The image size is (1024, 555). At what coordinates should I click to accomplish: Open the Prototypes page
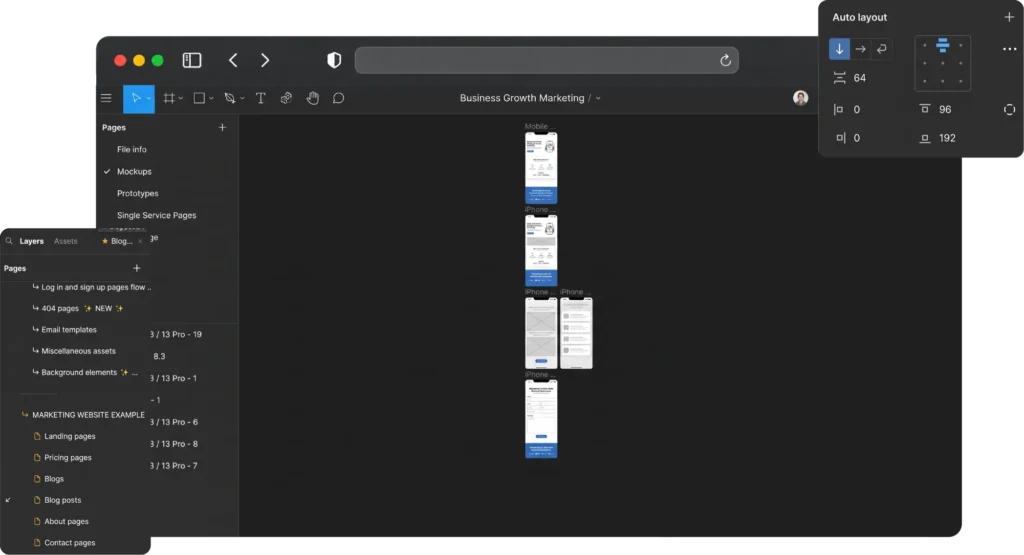click(137, 193)
